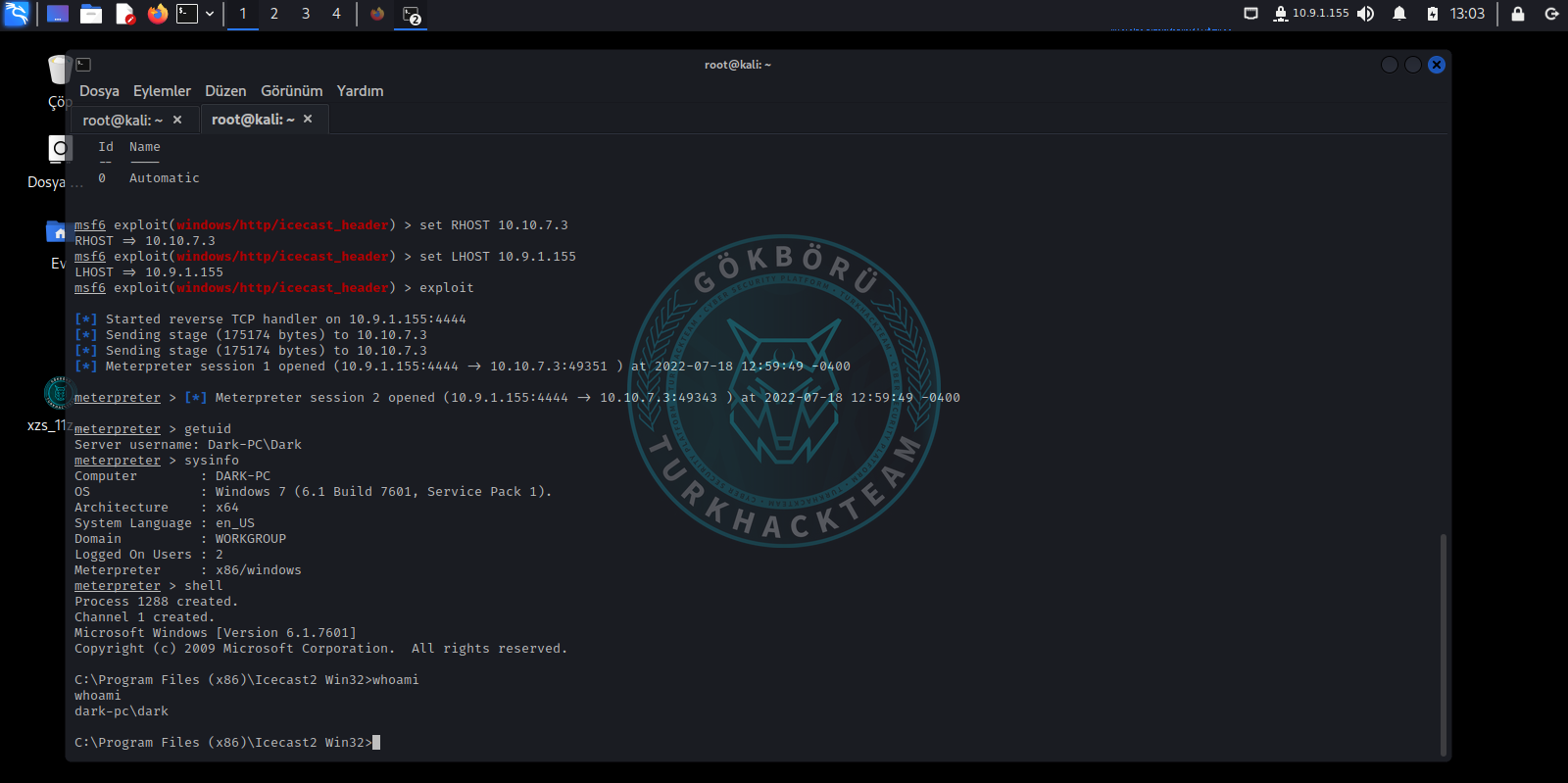Switch to the first root@kali terminal tab
Image resolution: width=1568 pixels, height=783 pixels.
click(x=122, y=120)
